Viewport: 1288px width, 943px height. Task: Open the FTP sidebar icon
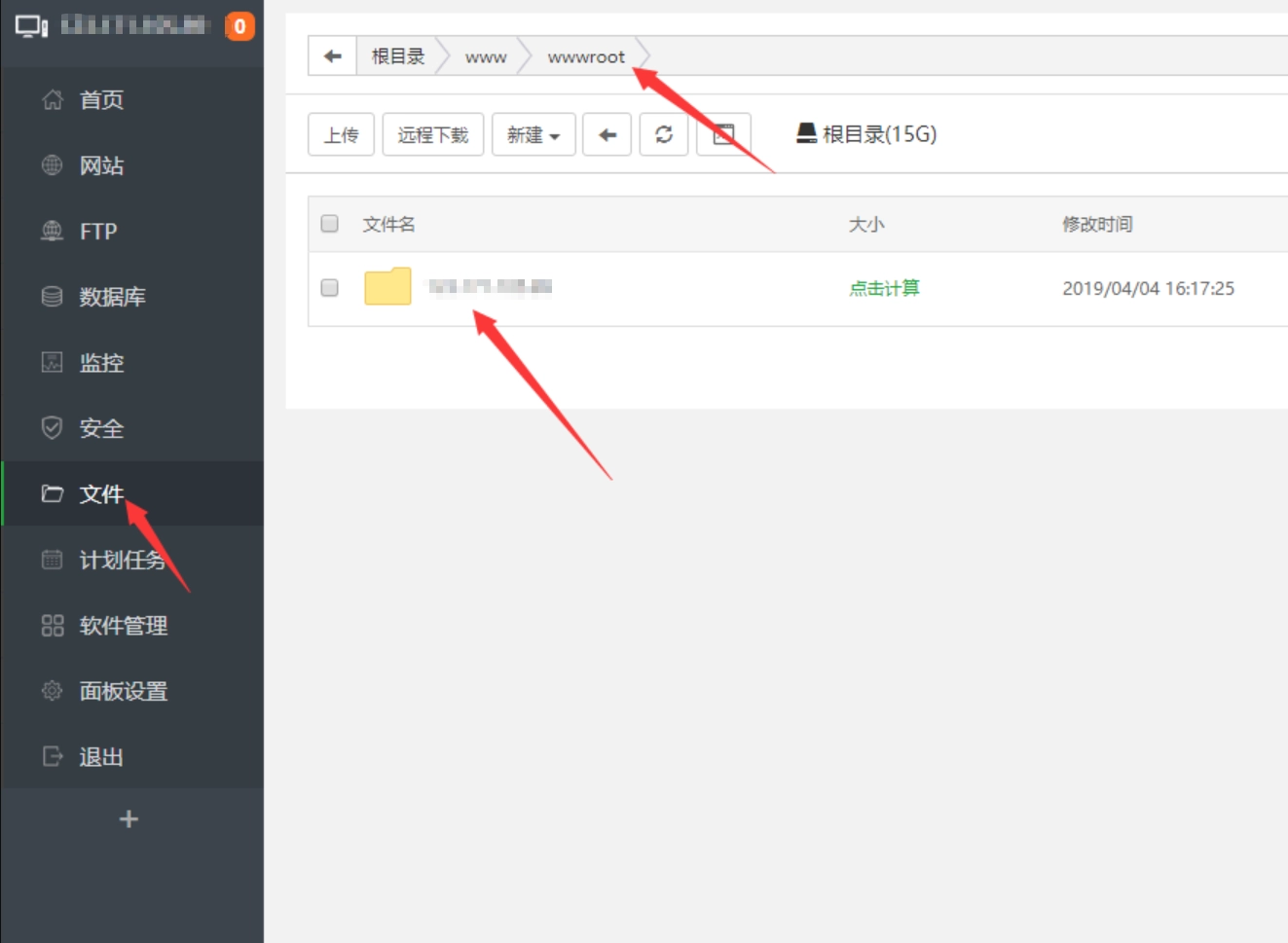pyautogui.click(x=53, y=231)
